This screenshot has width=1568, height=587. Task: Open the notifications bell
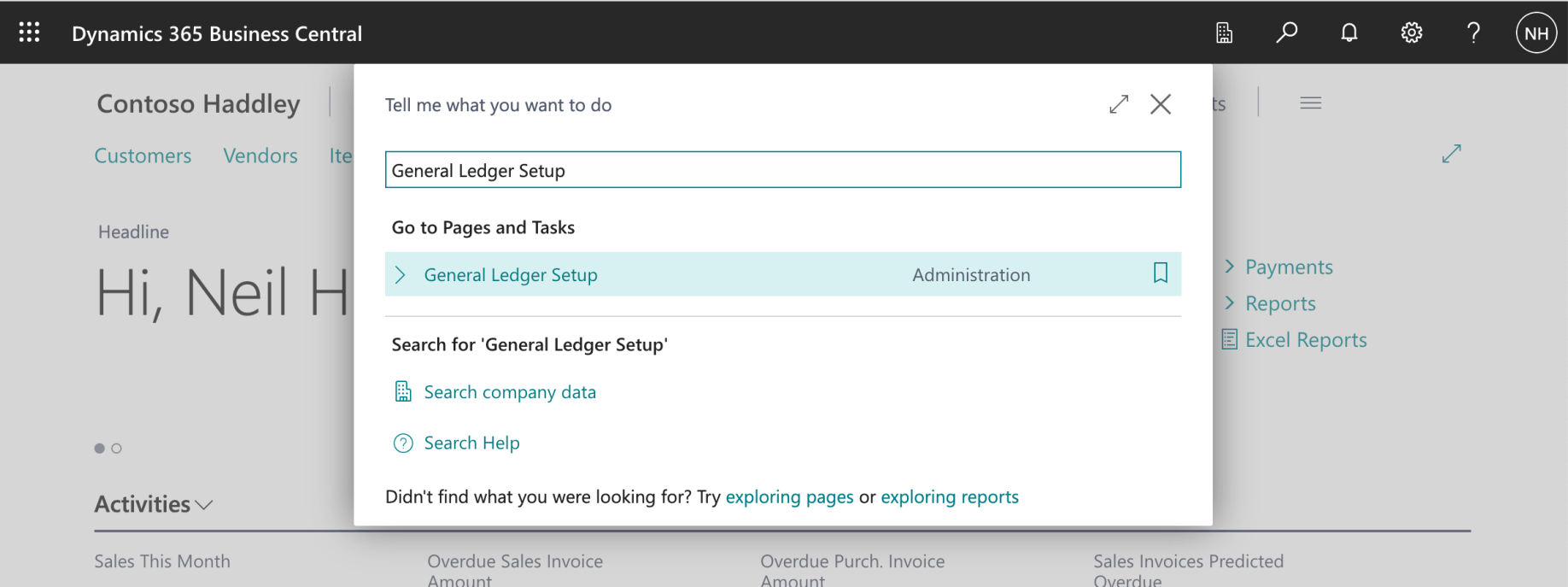[1349, 33]
